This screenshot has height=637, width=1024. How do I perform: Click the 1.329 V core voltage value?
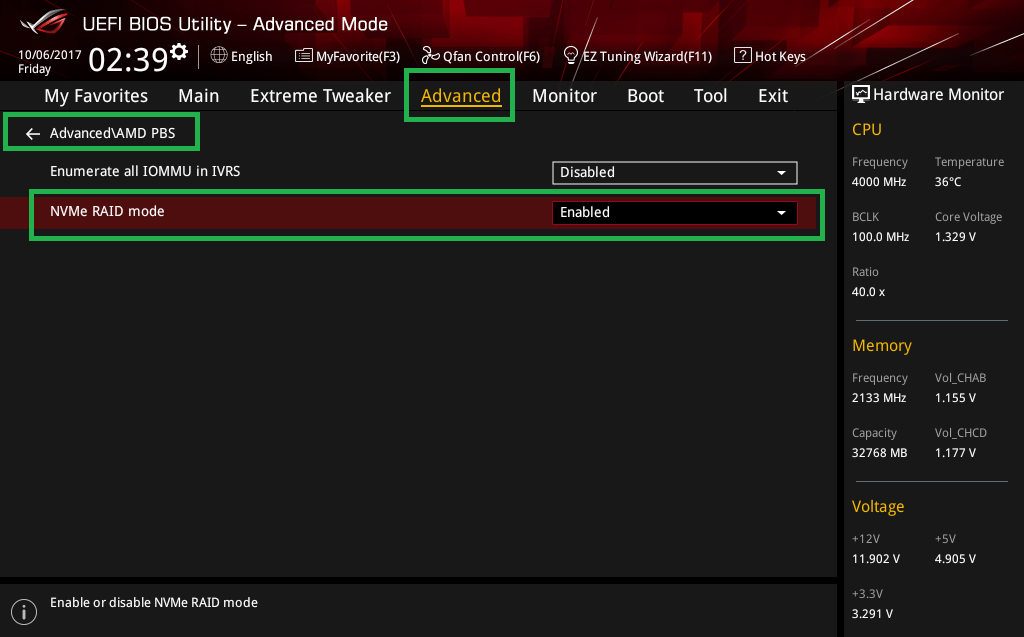[955, 237]
